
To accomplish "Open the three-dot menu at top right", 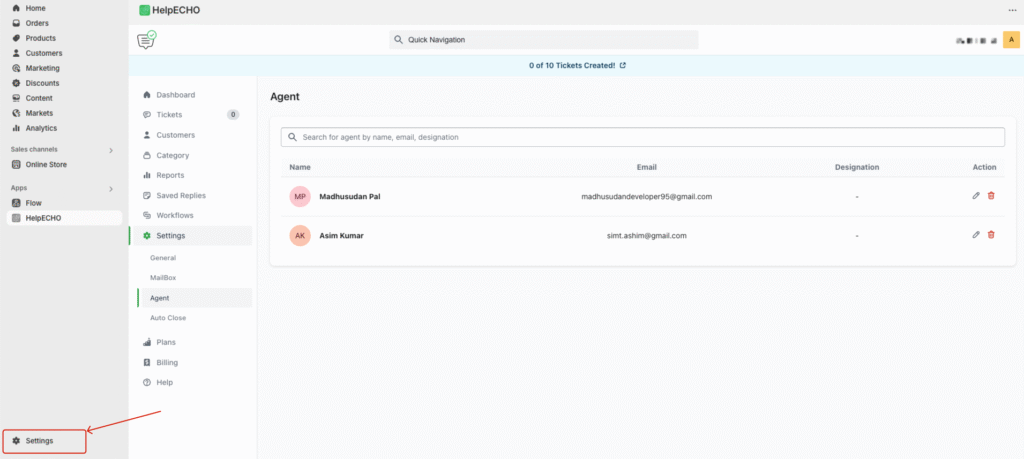I will pos(1012,10).
